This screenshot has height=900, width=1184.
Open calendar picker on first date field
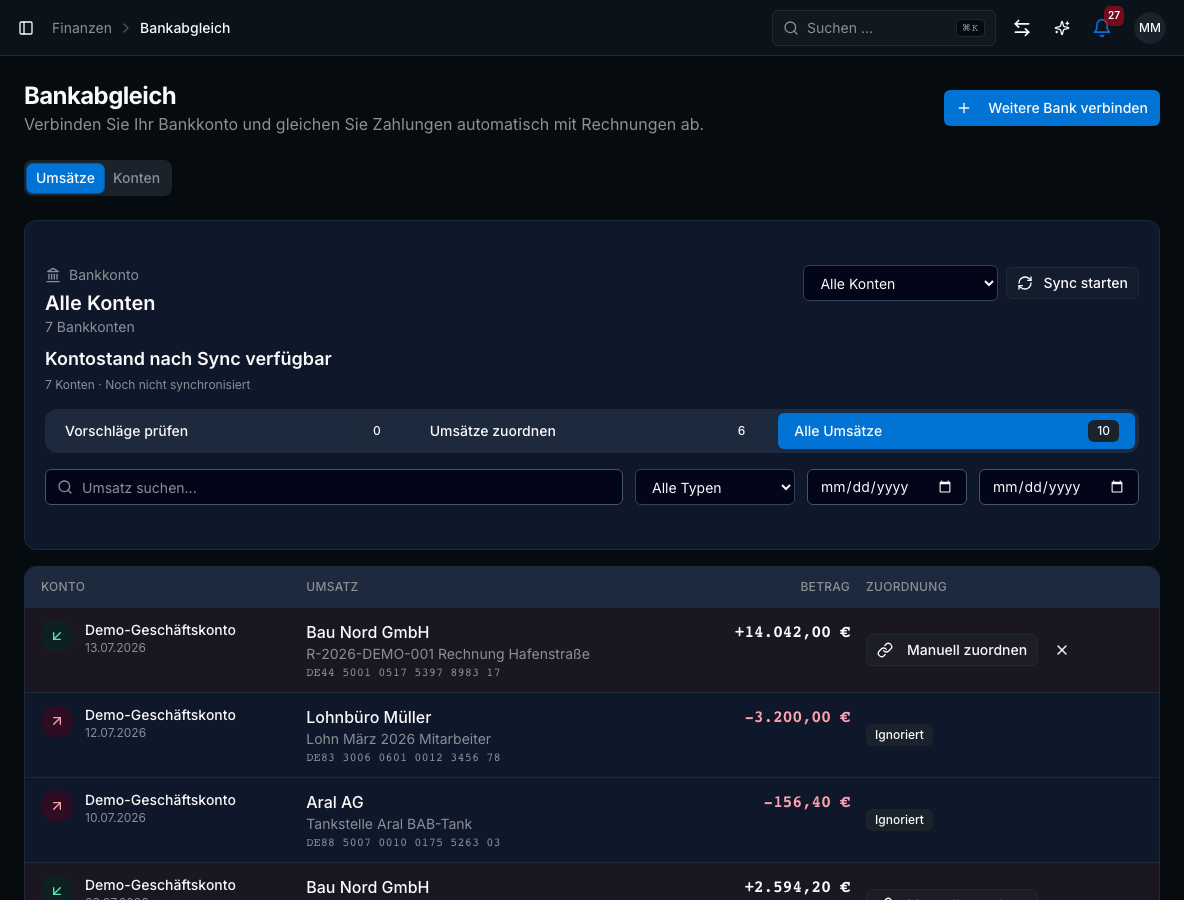pyautogui.click(x=945, y=487)
